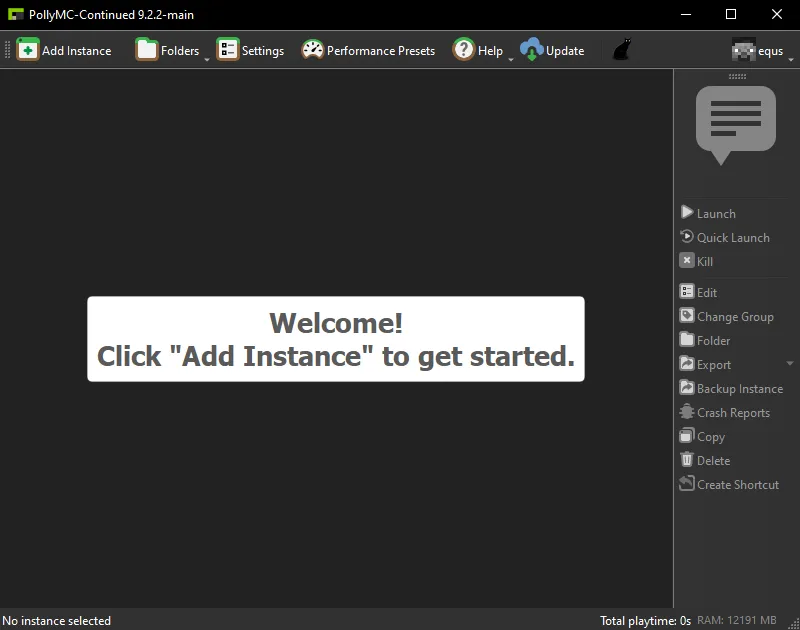800x630 pixels.
Task: Open Crash Reports
Action: pyautogui.click(x=725, y=412)
